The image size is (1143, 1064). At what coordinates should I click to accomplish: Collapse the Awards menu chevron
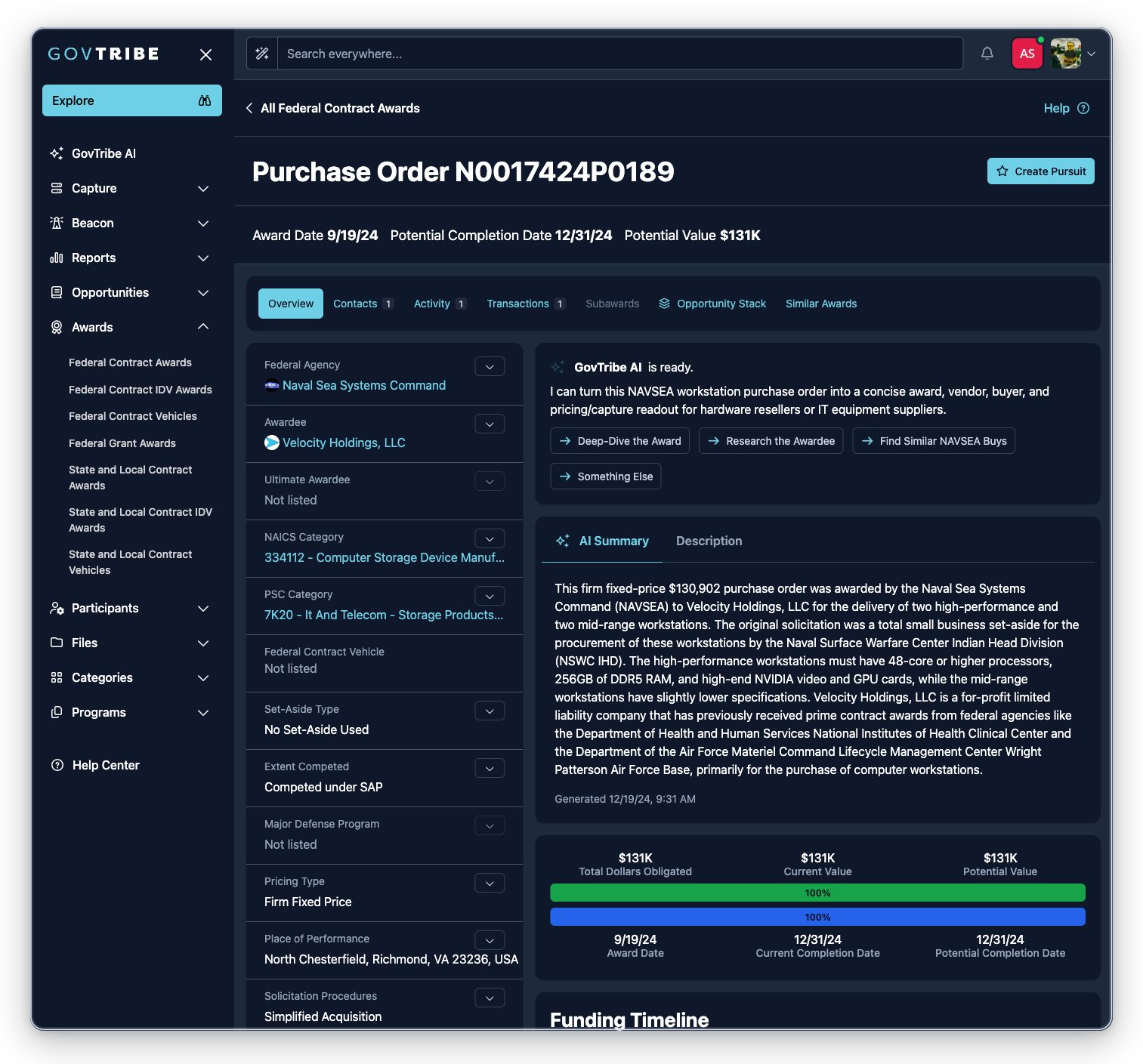[x=203, y=326]
